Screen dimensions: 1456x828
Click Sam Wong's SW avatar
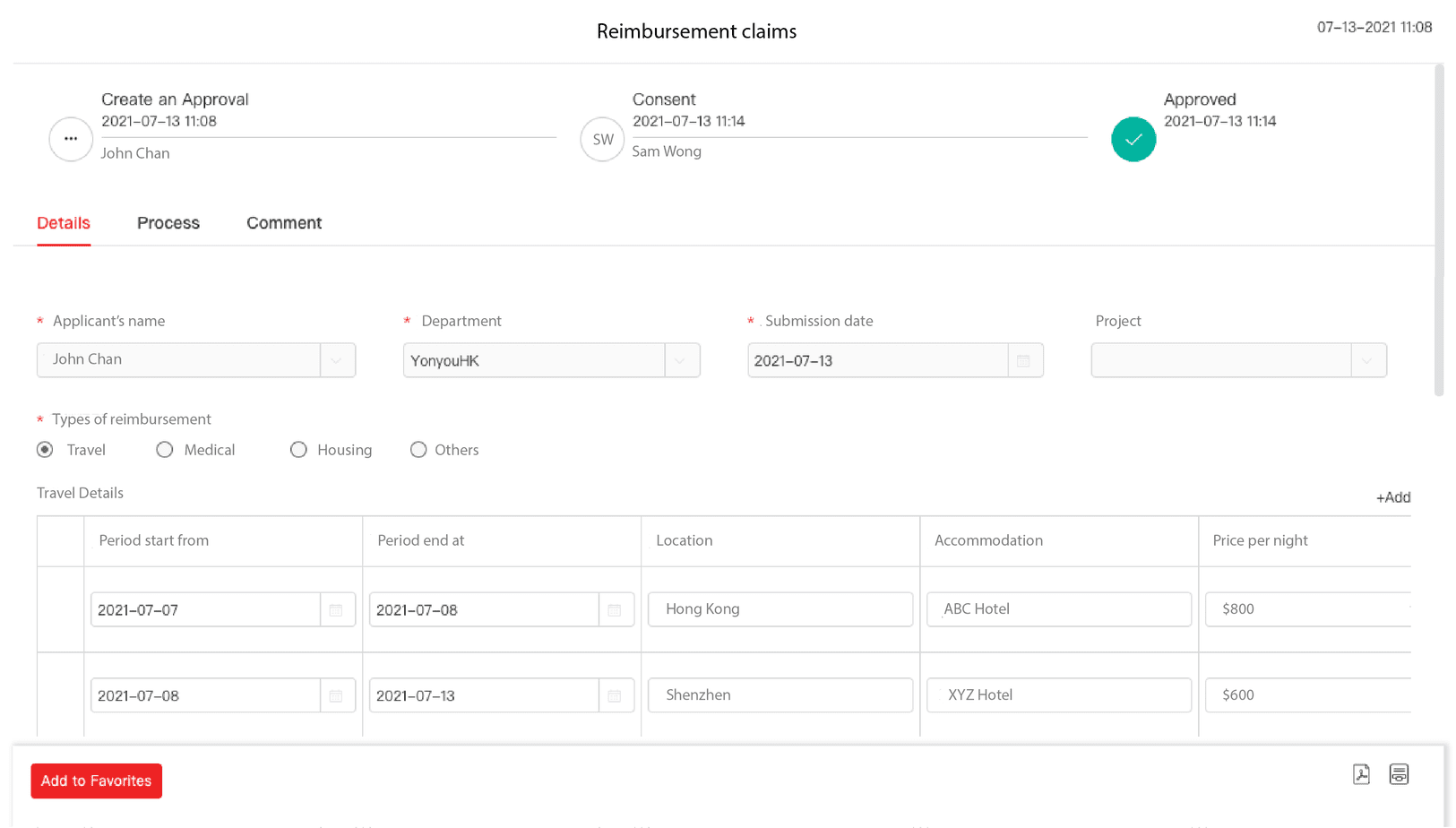pos(601,140)
